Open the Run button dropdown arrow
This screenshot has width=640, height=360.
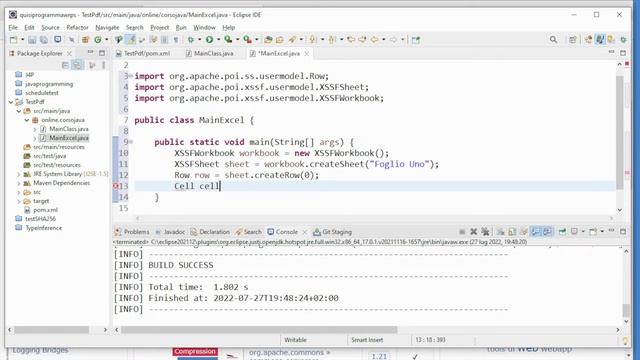click(218, 40)
